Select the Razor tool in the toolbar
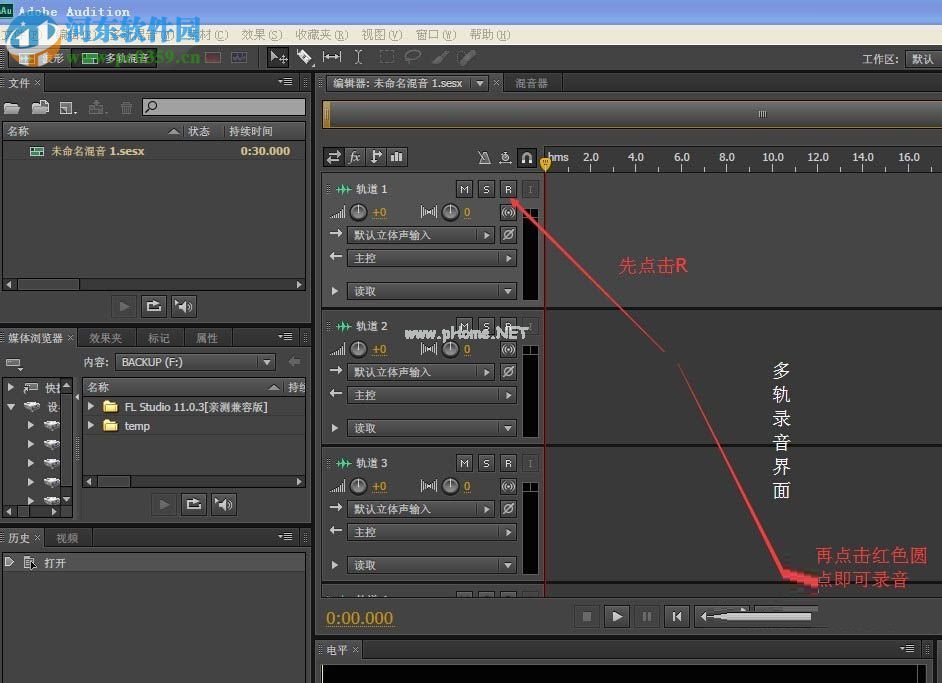Screen dimensions: 942x683 (305, 58)
